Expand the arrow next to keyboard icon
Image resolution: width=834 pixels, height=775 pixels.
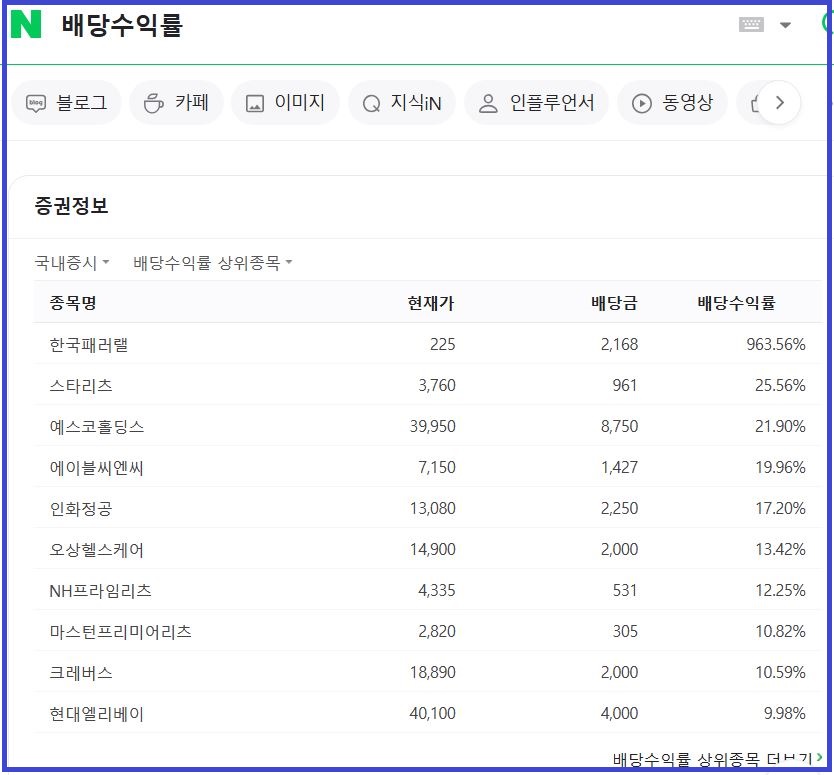coord(785,25)
